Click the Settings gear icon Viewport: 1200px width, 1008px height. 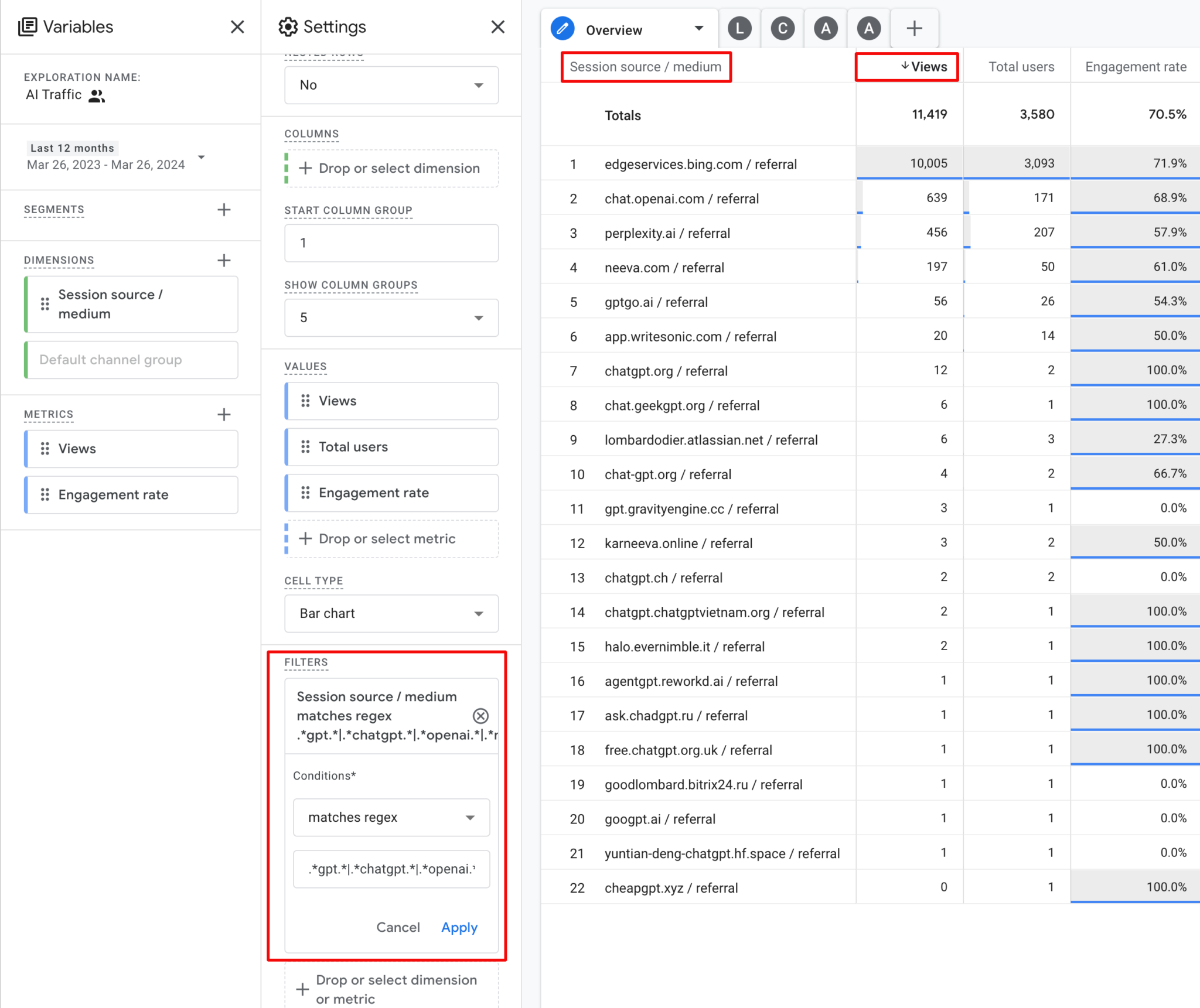tap(288, 27)
